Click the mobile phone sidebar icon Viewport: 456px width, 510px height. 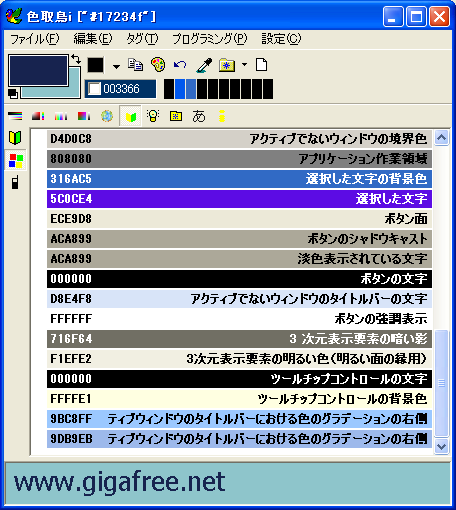pyautogui.click(x=15, y=182)
